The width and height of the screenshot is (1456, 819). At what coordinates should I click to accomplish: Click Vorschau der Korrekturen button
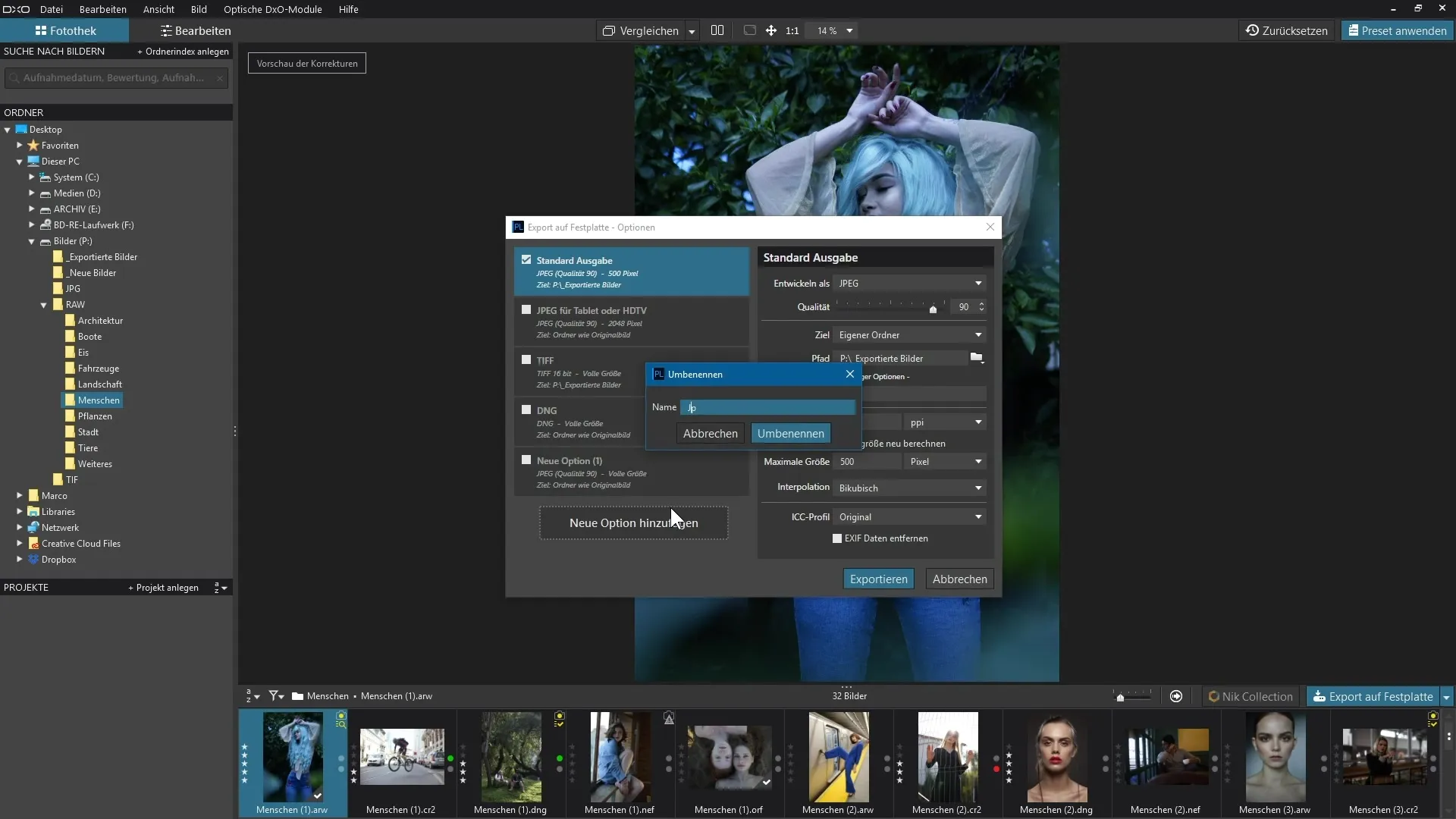pos(307,63)
